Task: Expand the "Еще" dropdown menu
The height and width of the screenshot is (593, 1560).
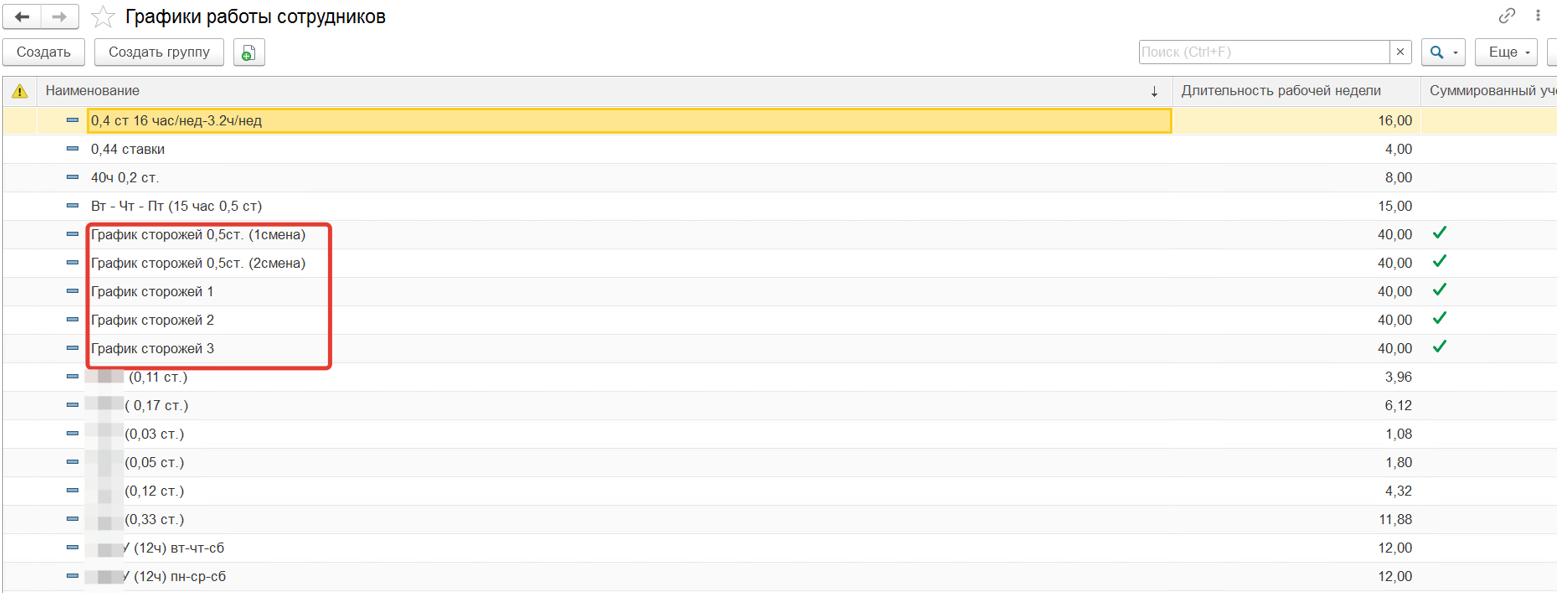Action: [1505, 52]
